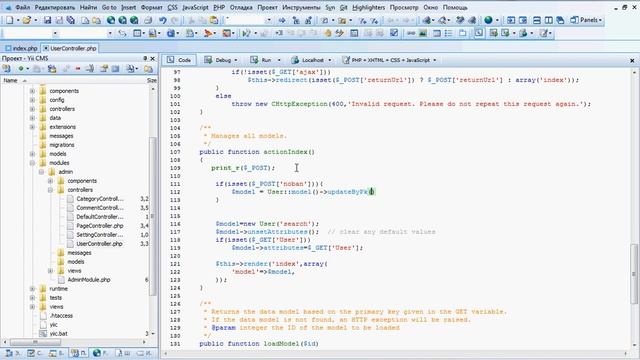Screen dimensions: 640x360
Task: Click the open folder icon in main toolbar
Action: (x=27, y=20)
